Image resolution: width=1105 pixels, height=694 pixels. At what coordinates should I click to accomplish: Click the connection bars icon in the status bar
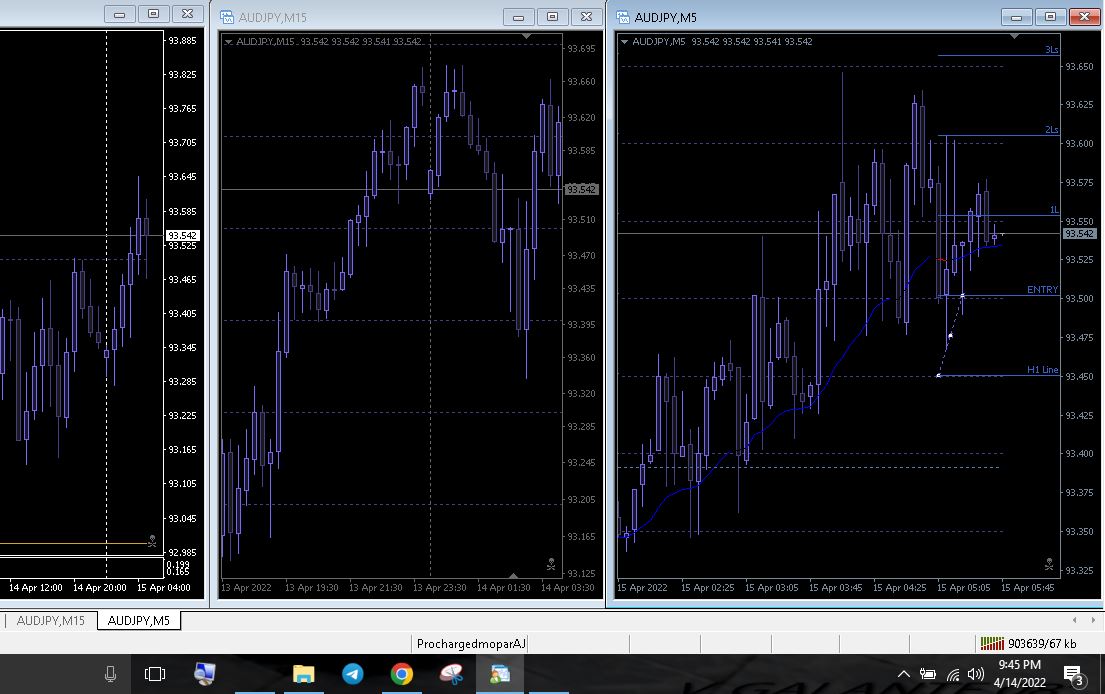click(x=992, y=643)
